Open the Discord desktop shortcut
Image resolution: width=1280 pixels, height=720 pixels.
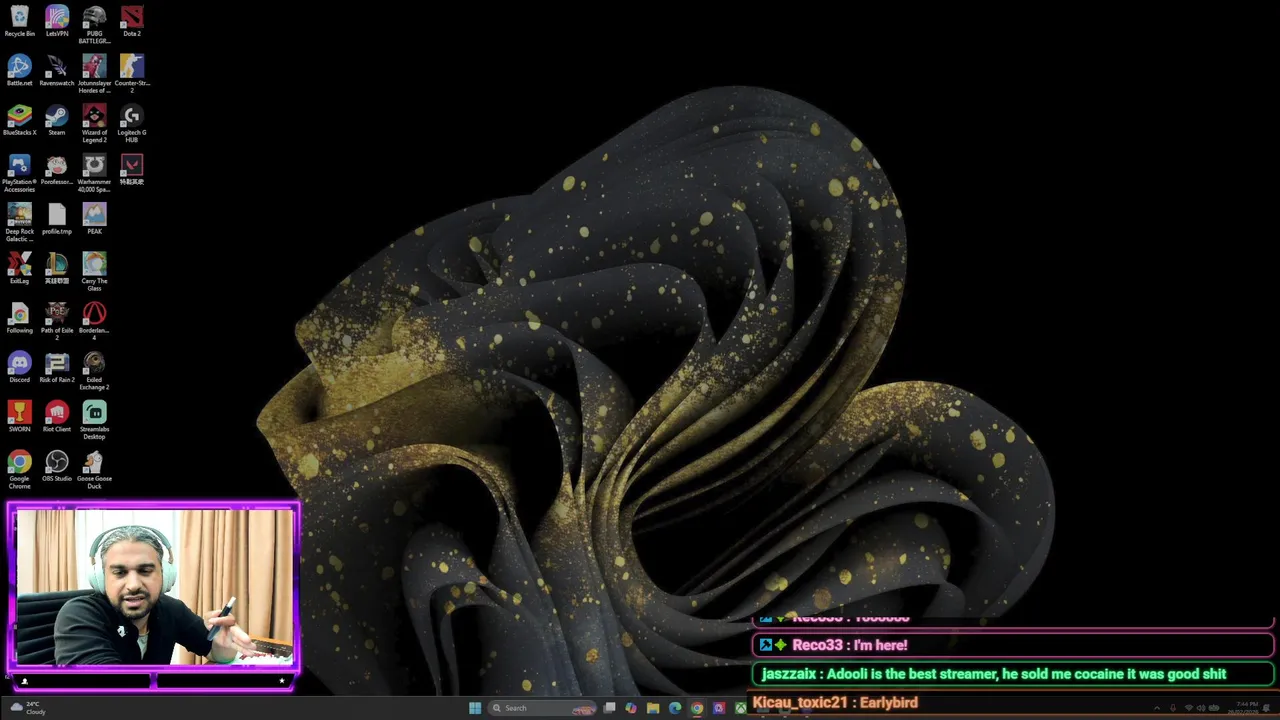coord(19,367)
